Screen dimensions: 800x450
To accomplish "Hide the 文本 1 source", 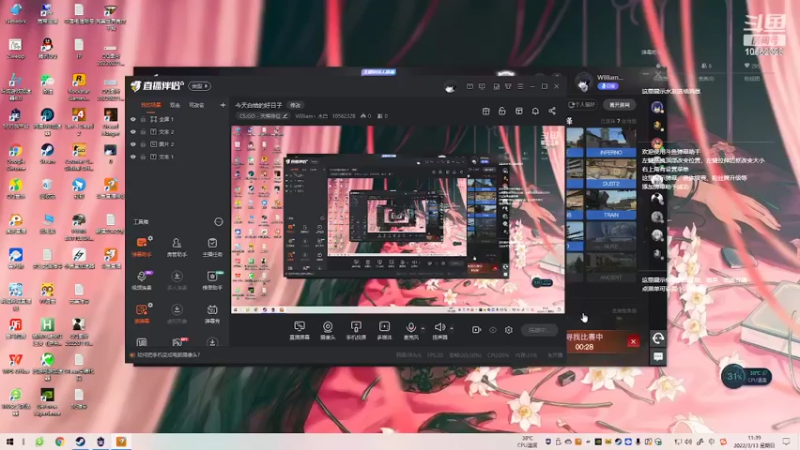I will pyautogui.click(x=133, y=157).
